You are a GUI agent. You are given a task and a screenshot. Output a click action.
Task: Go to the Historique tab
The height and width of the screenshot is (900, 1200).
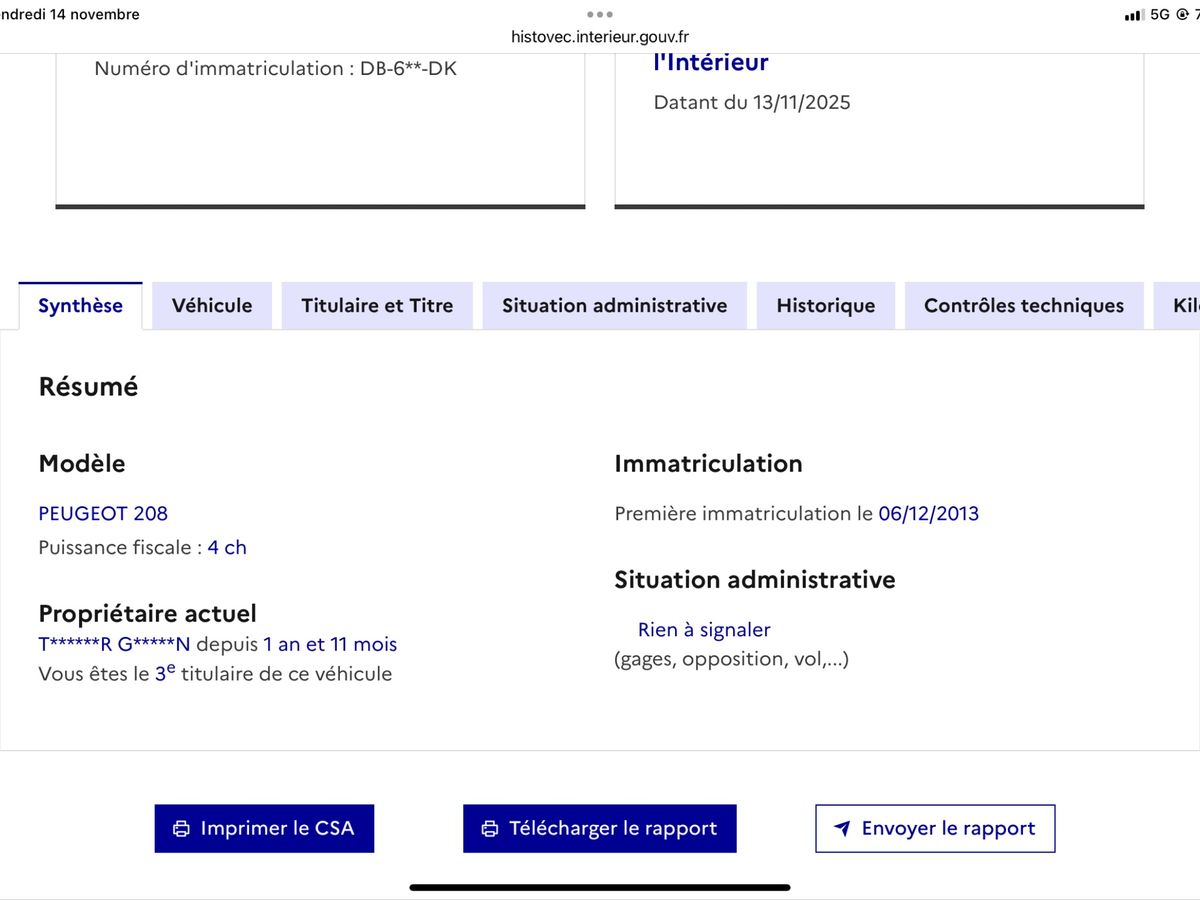click(x=825, y=306)
